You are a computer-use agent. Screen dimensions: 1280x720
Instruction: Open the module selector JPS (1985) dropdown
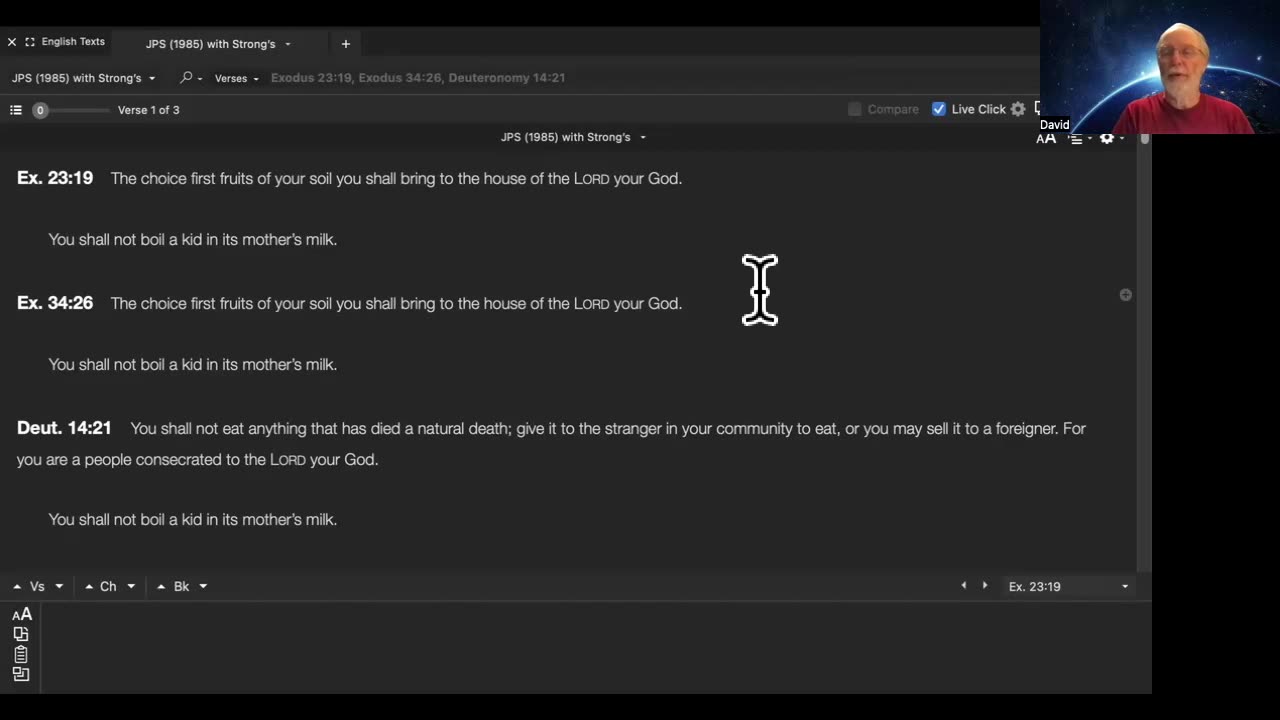point(84,78)
